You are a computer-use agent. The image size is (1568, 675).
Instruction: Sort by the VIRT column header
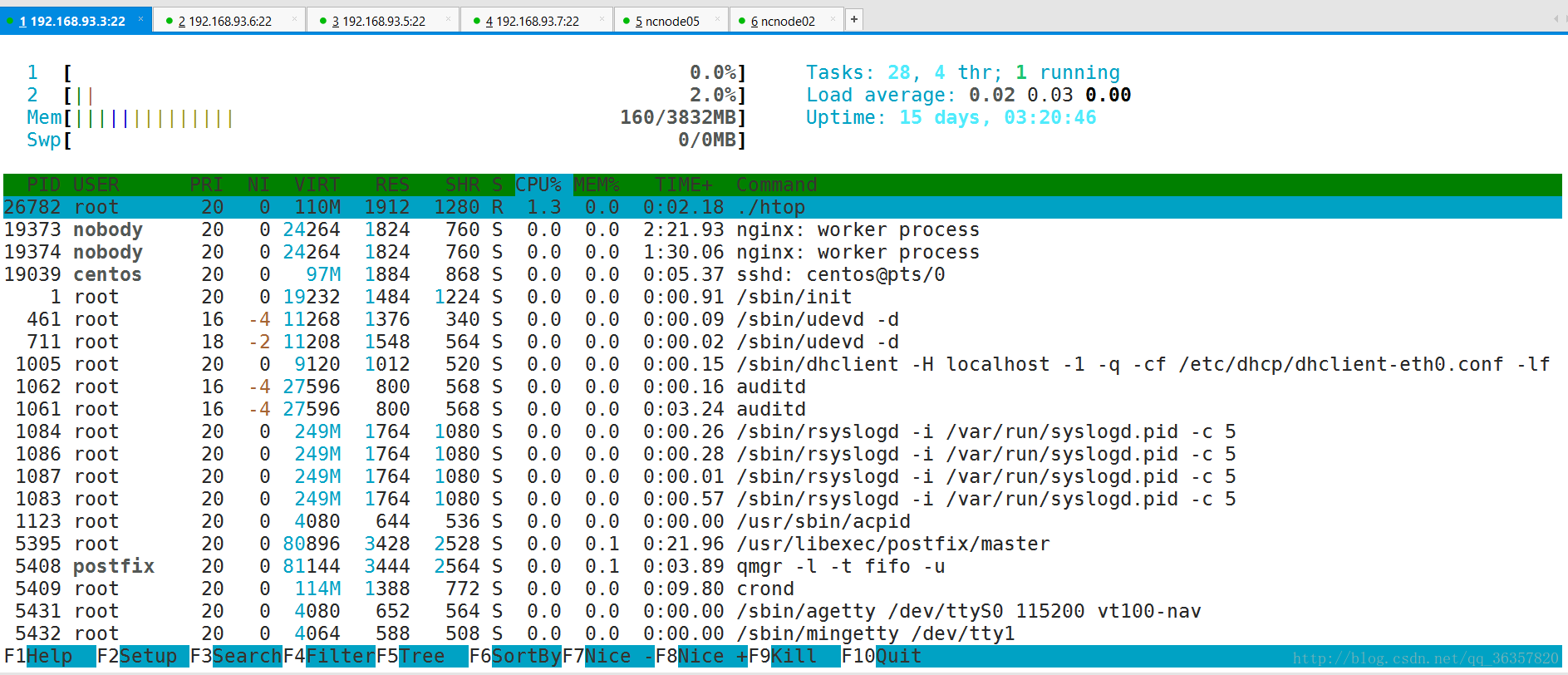pyautogui.click(x=317, y=185)
